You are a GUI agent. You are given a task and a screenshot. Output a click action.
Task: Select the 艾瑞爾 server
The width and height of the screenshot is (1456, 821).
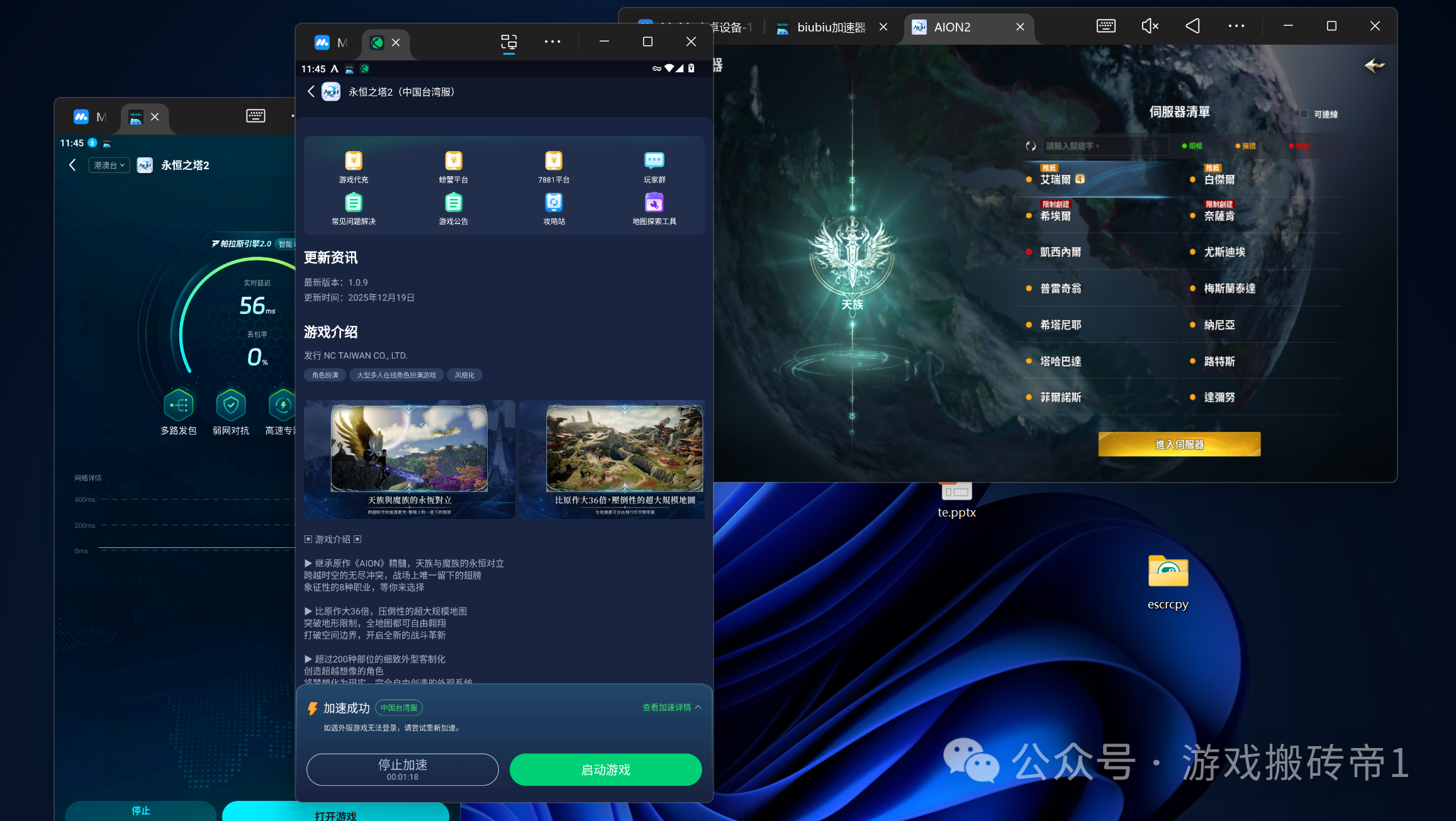(1056, 180)
